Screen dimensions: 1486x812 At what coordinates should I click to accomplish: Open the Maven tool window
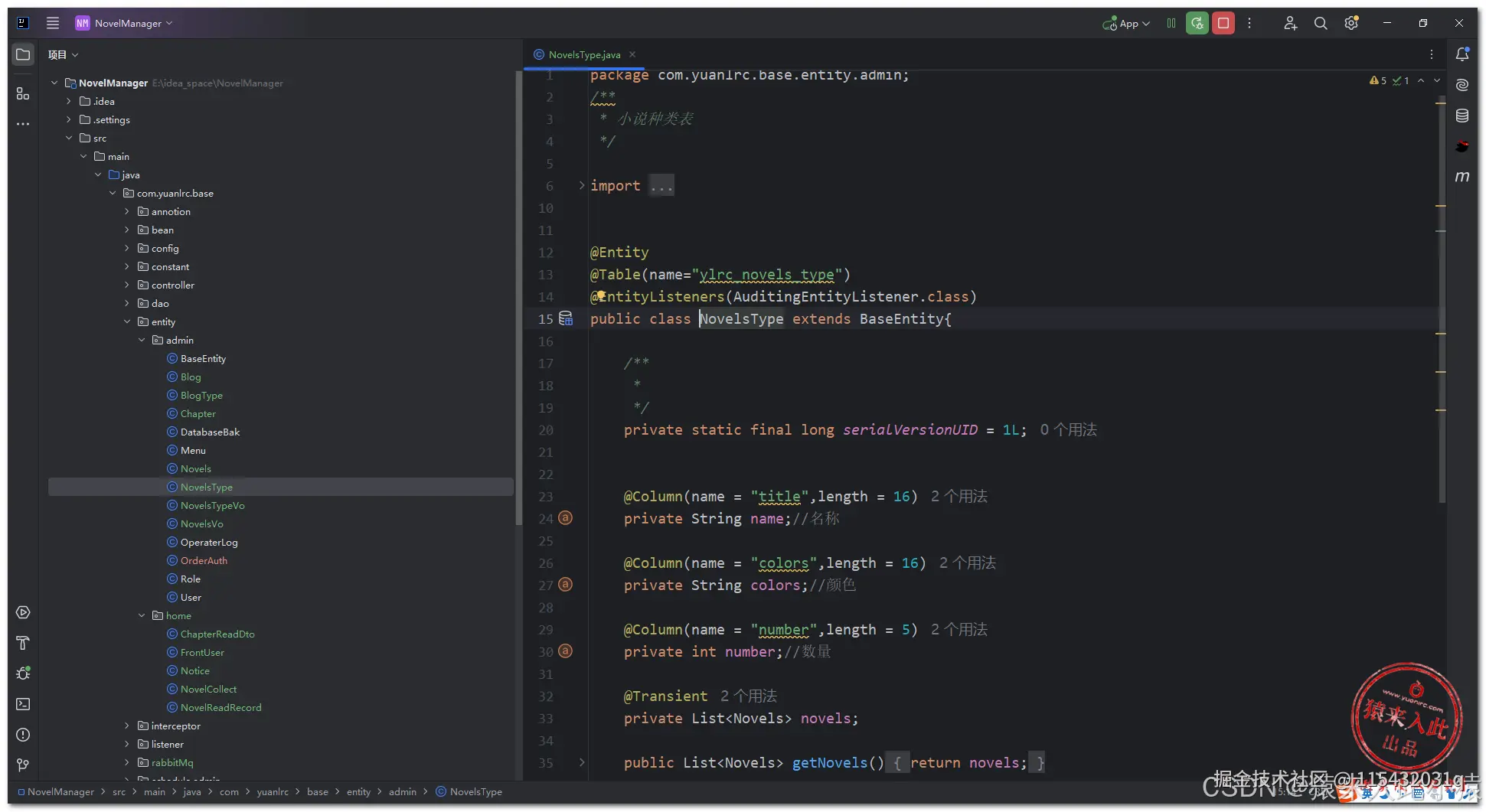[x=1462, y=177]
